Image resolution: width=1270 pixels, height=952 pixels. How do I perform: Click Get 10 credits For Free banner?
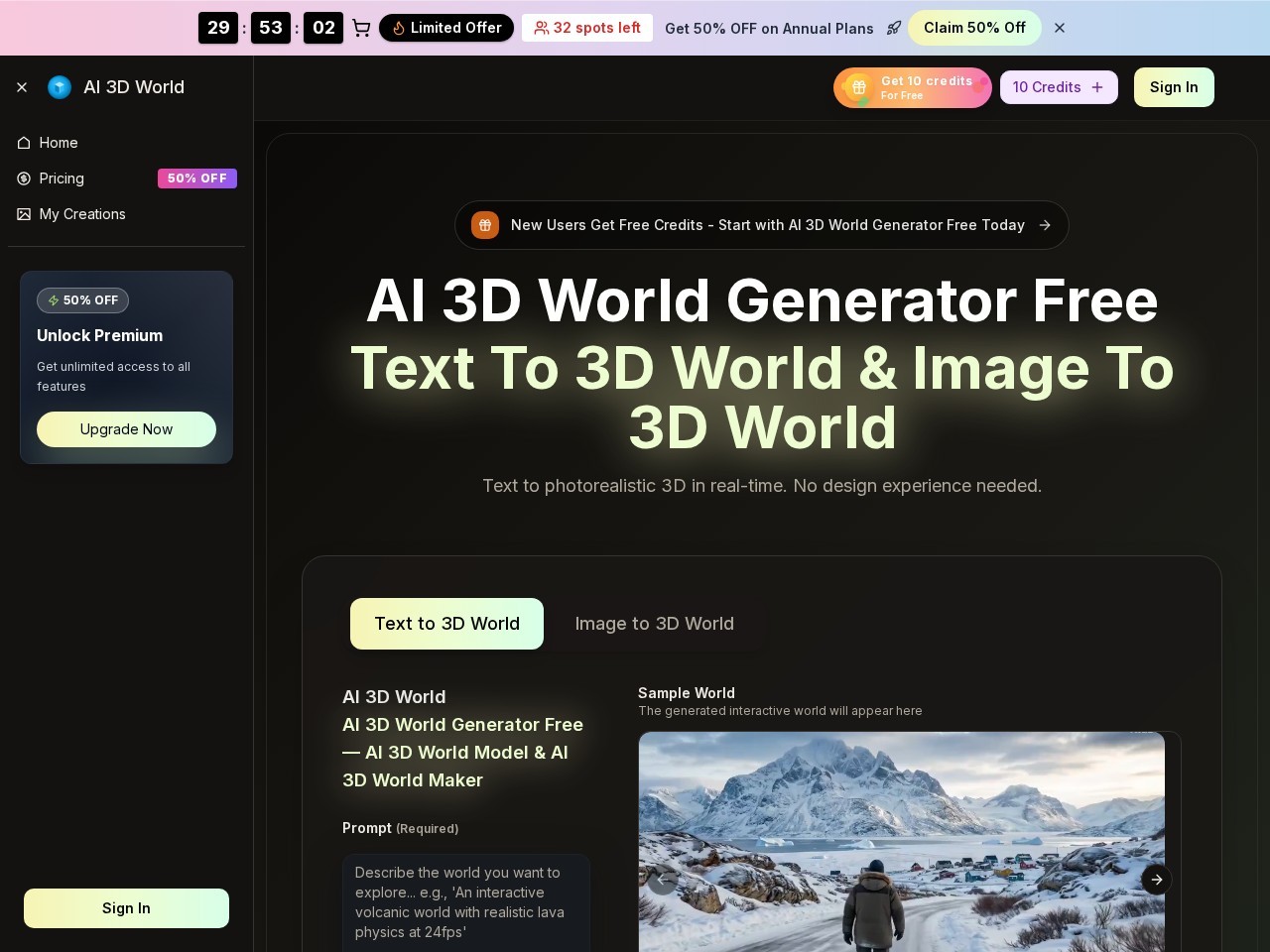[913, 87]
